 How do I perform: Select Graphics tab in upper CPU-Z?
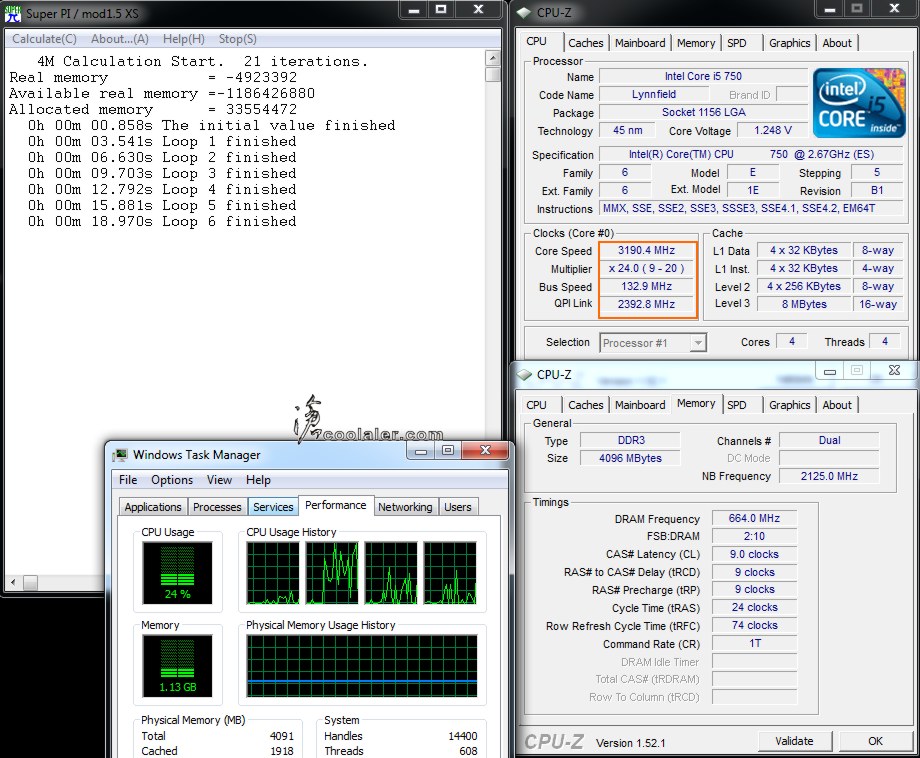click(x=790, y=43)
